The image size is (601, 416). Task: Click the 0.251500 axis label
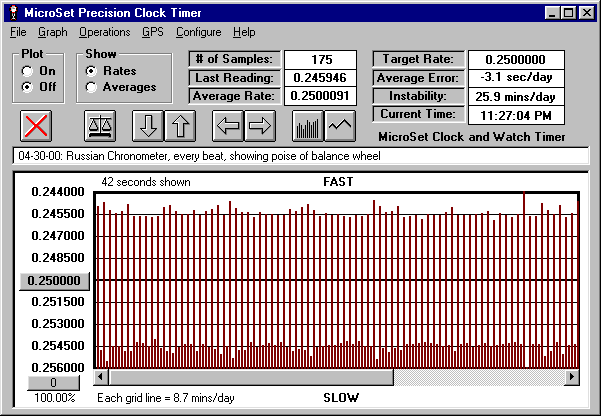[x=58, y=302]
